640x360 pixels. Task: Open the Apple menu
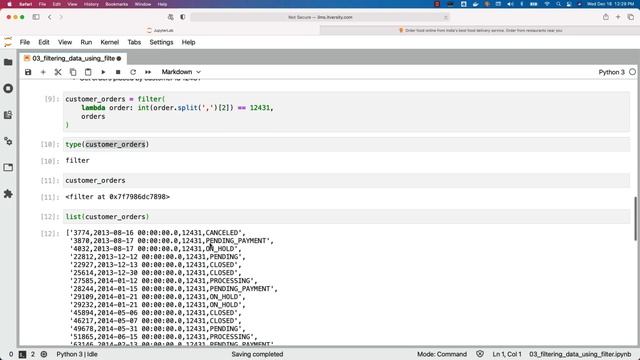(9, 4)
